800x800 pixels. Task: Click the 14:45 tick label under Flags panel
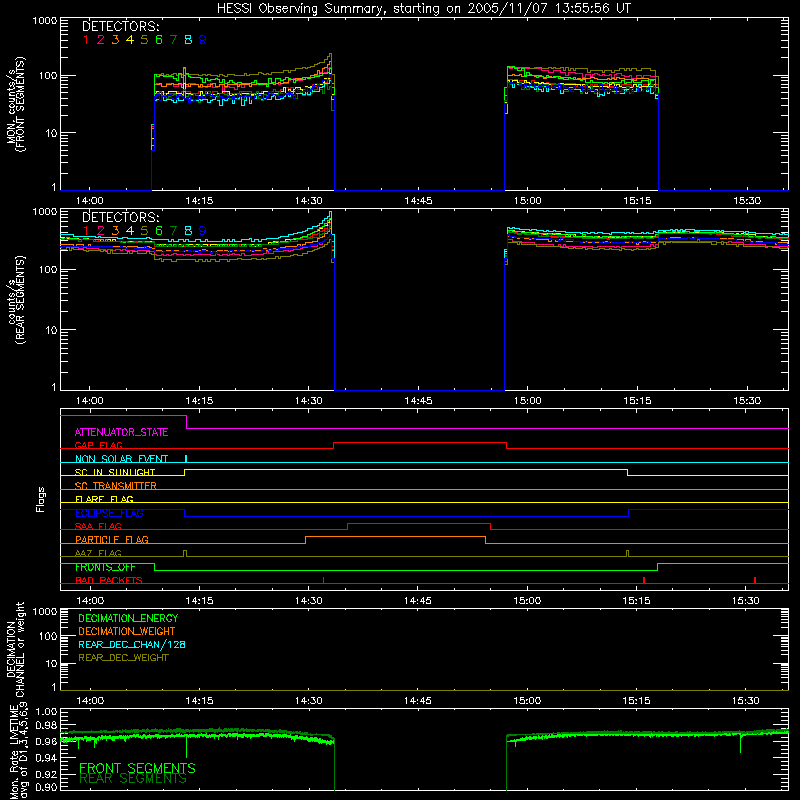pyautogui.click(x=417, y=601)
